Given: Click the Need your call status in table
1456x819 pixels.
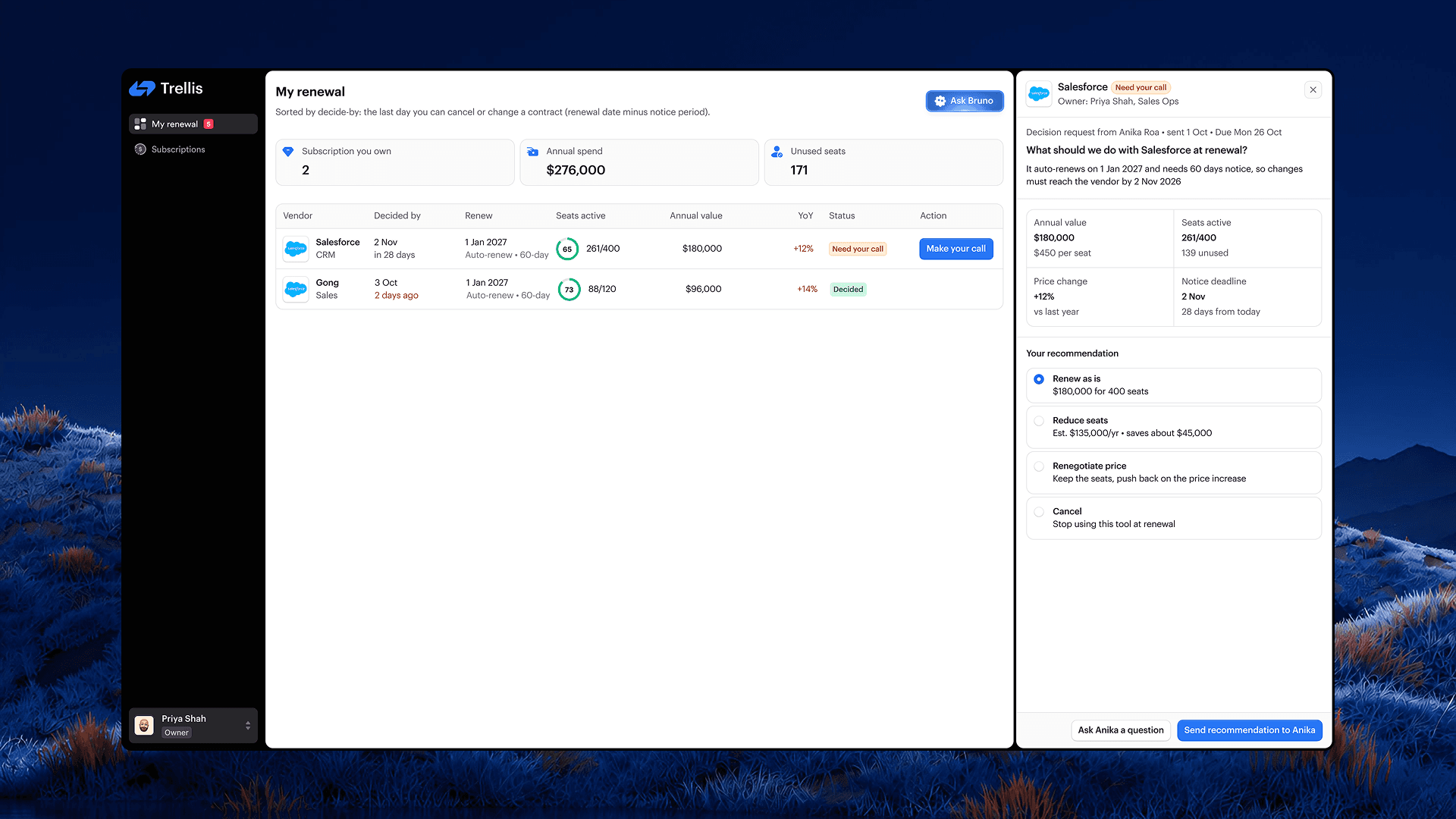Looking at the screenshot, I should (x=858, y=249).
